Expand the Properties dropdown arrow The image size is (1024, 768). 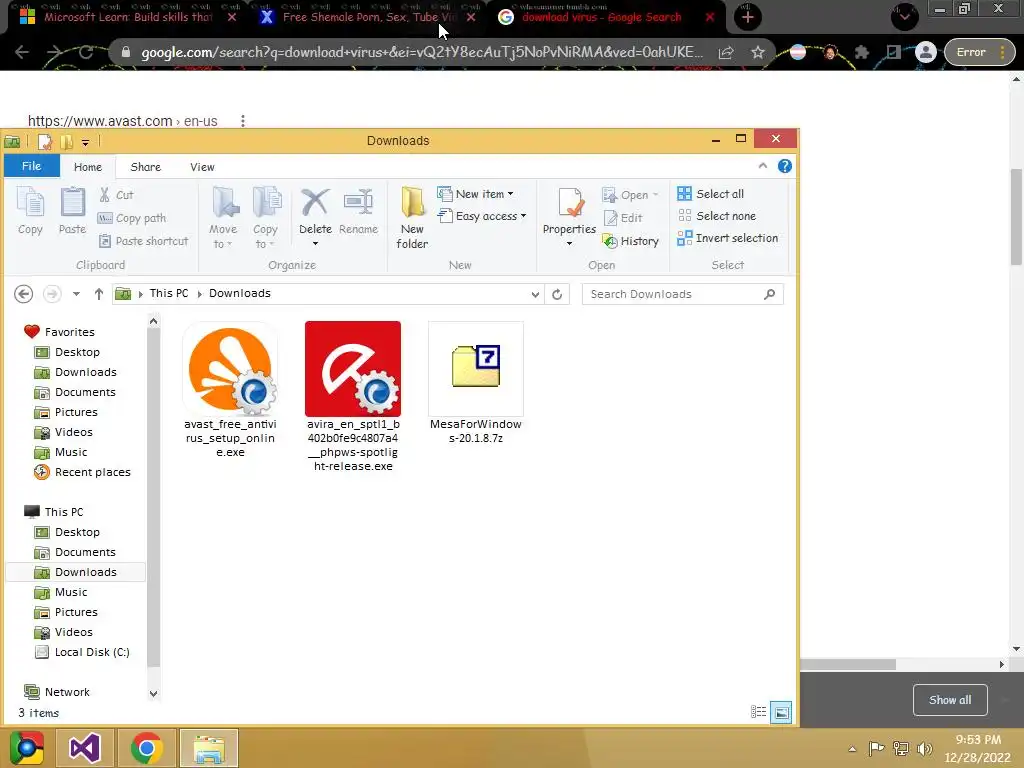[569, 244]
